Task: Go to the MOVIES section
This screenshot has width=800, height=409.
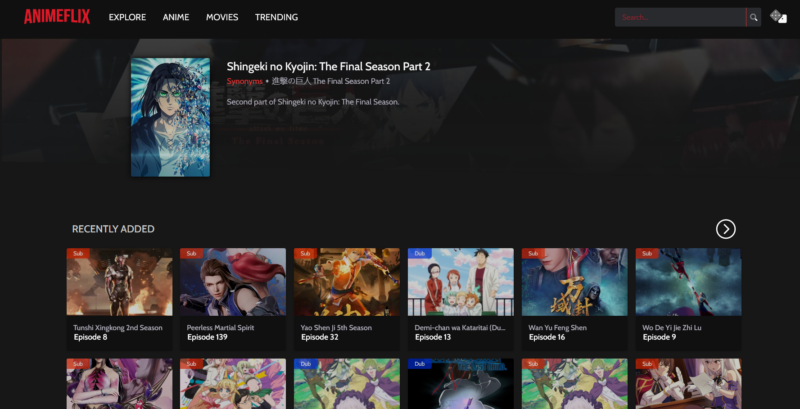Action: point(222,17)
